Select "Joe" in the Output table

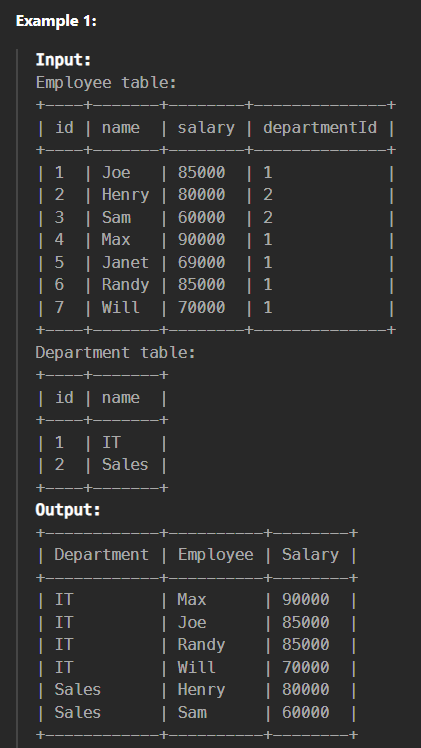click(192, 622)
